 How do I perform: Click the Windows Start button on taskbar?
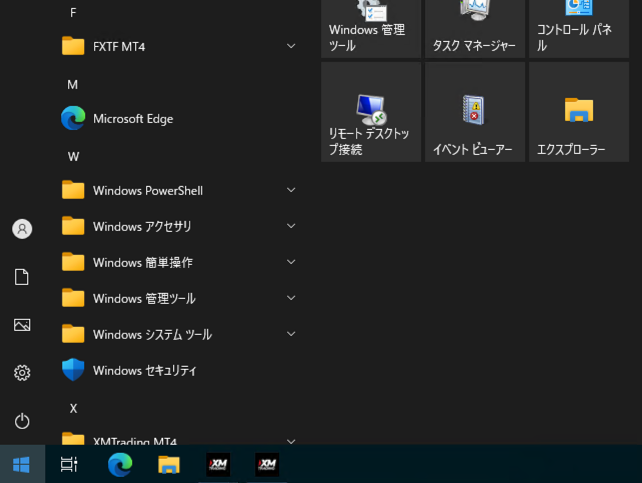click(x=22, y=464)
